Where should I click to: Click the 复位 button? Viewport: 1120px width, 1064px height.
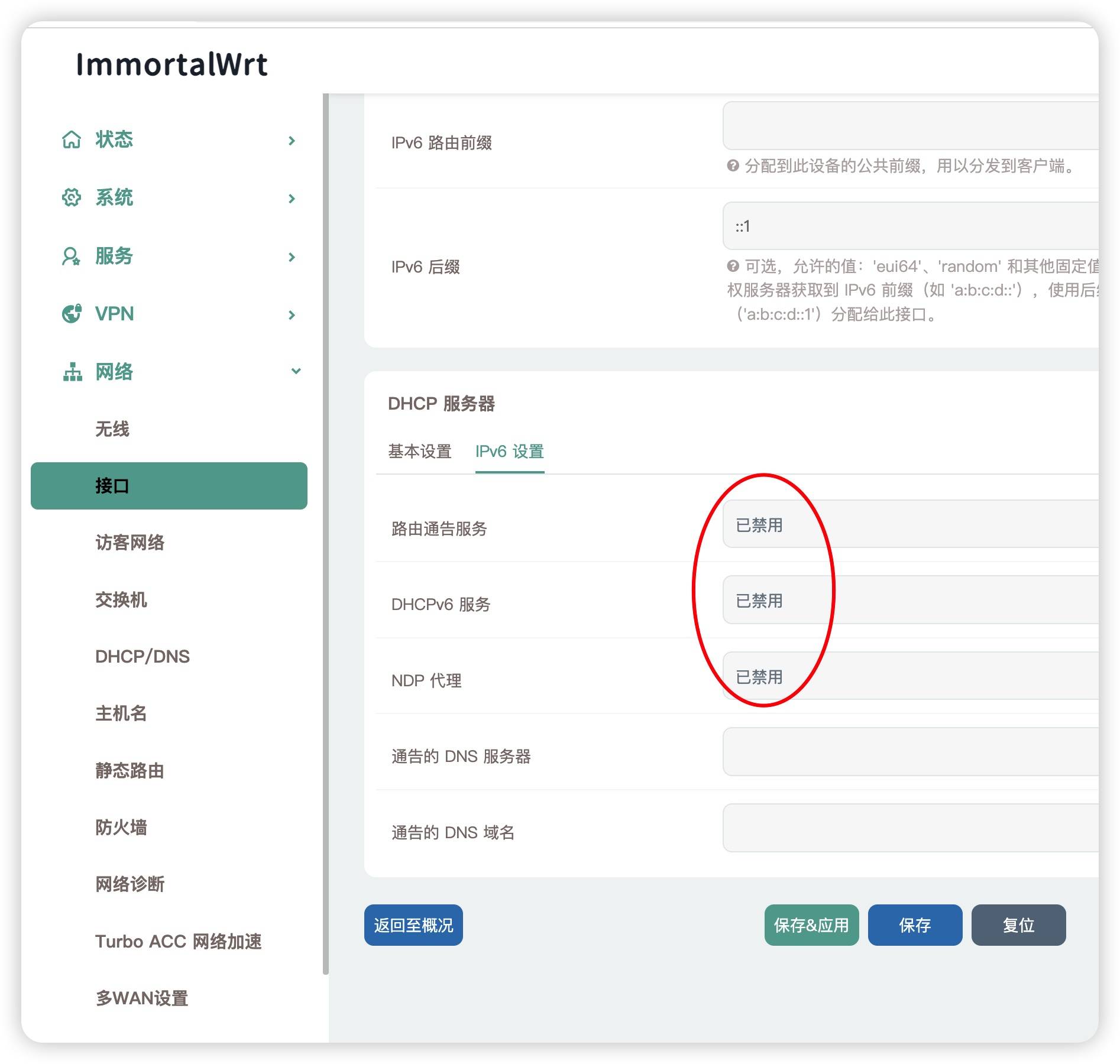tap(1018, 924)
